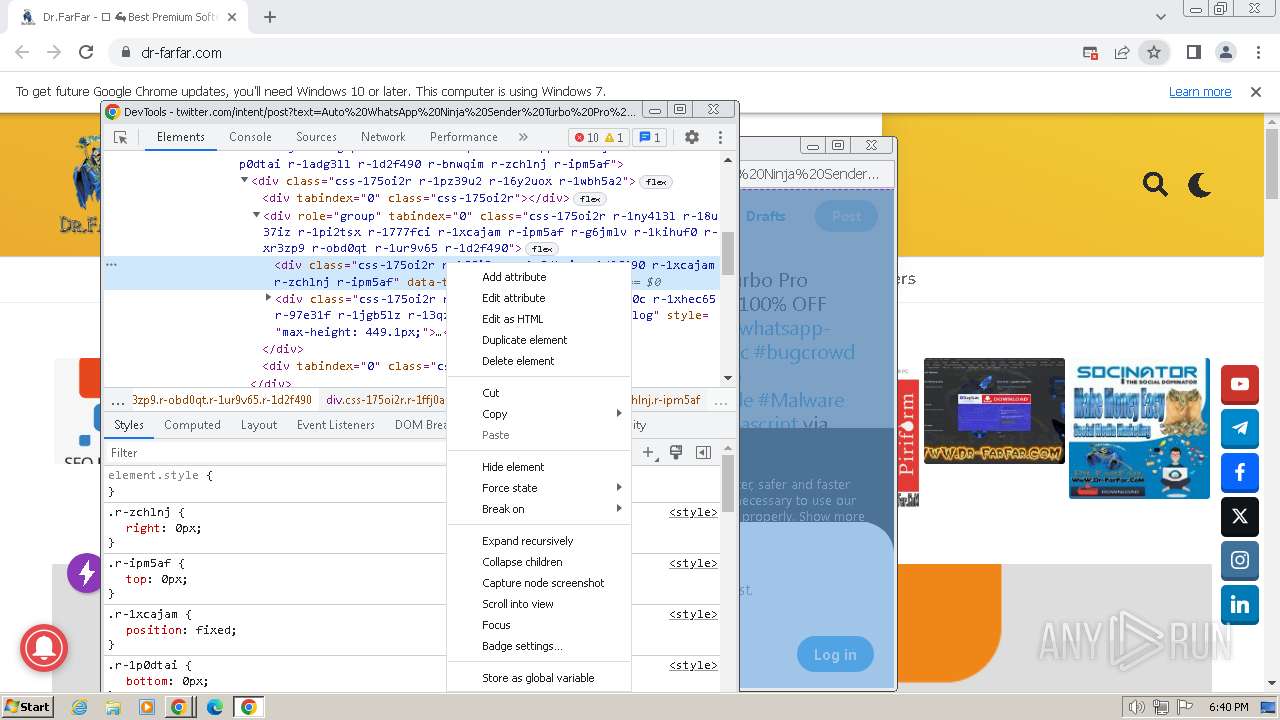
Task: Choose Collapse children
Action: click(539, 562)
